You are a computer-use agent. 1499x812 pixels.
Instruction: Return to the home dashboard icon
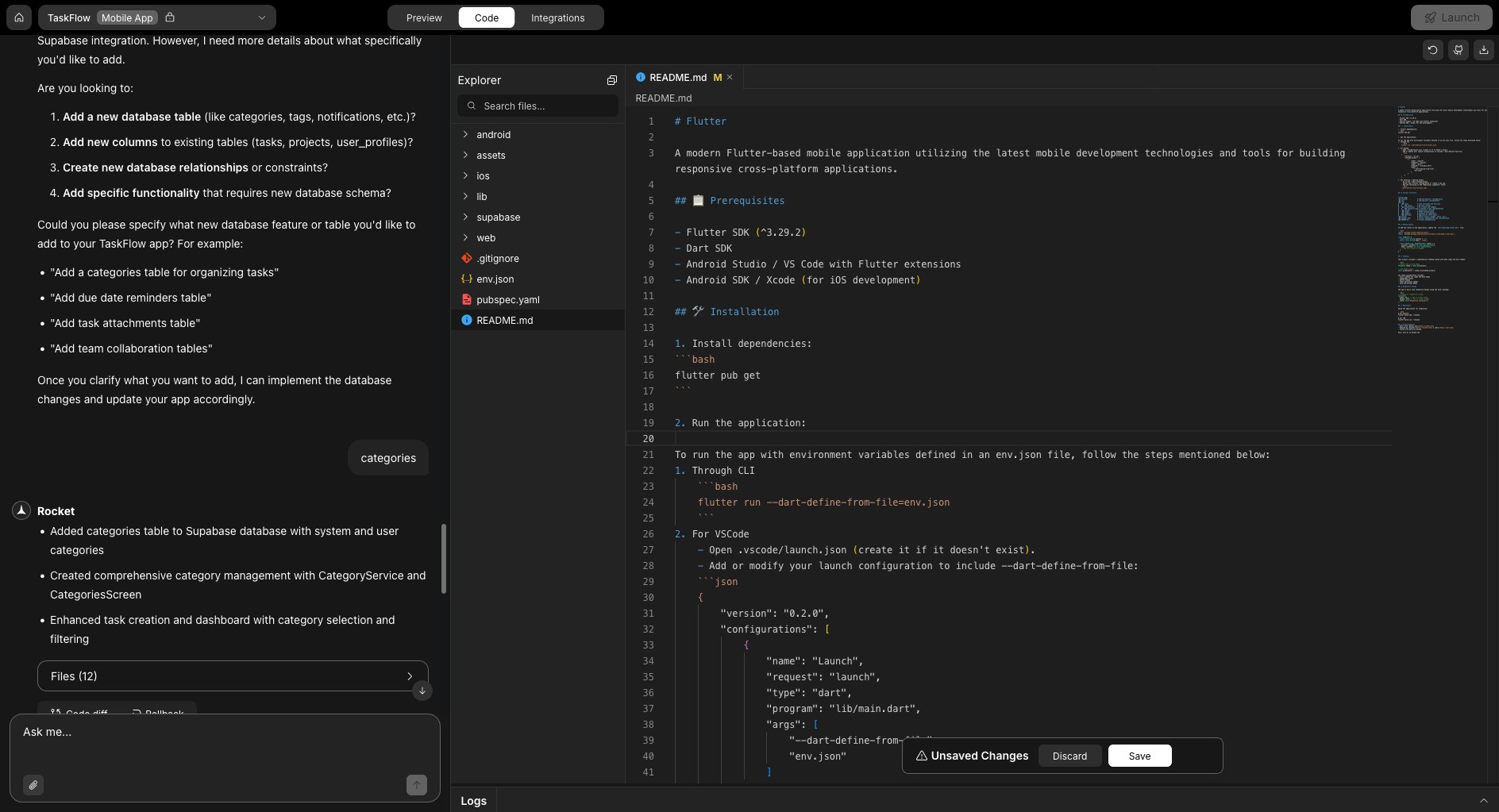click(x=18, y=17)
